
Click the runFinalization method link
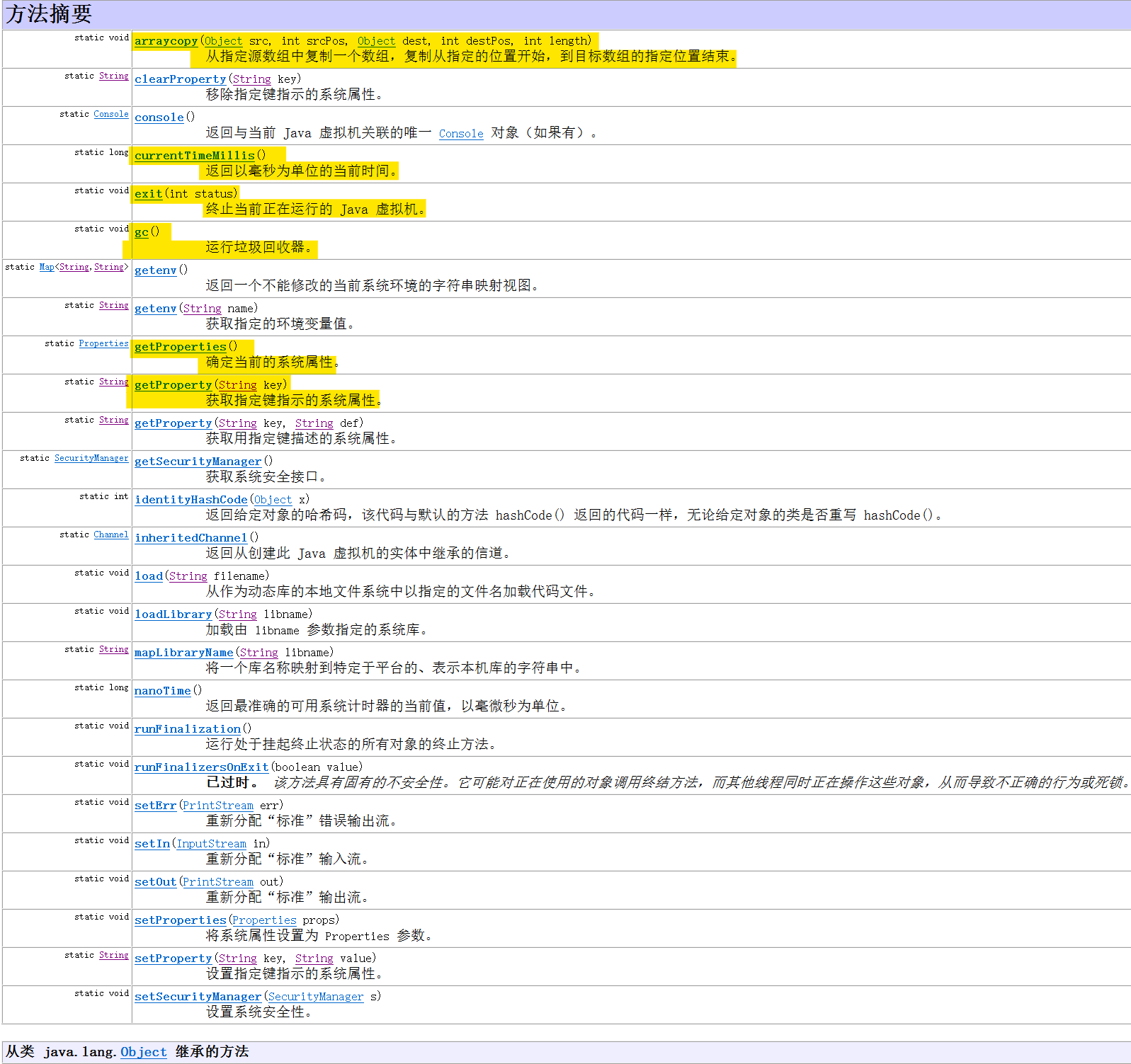pyautogui.click(x=187, y=729)
